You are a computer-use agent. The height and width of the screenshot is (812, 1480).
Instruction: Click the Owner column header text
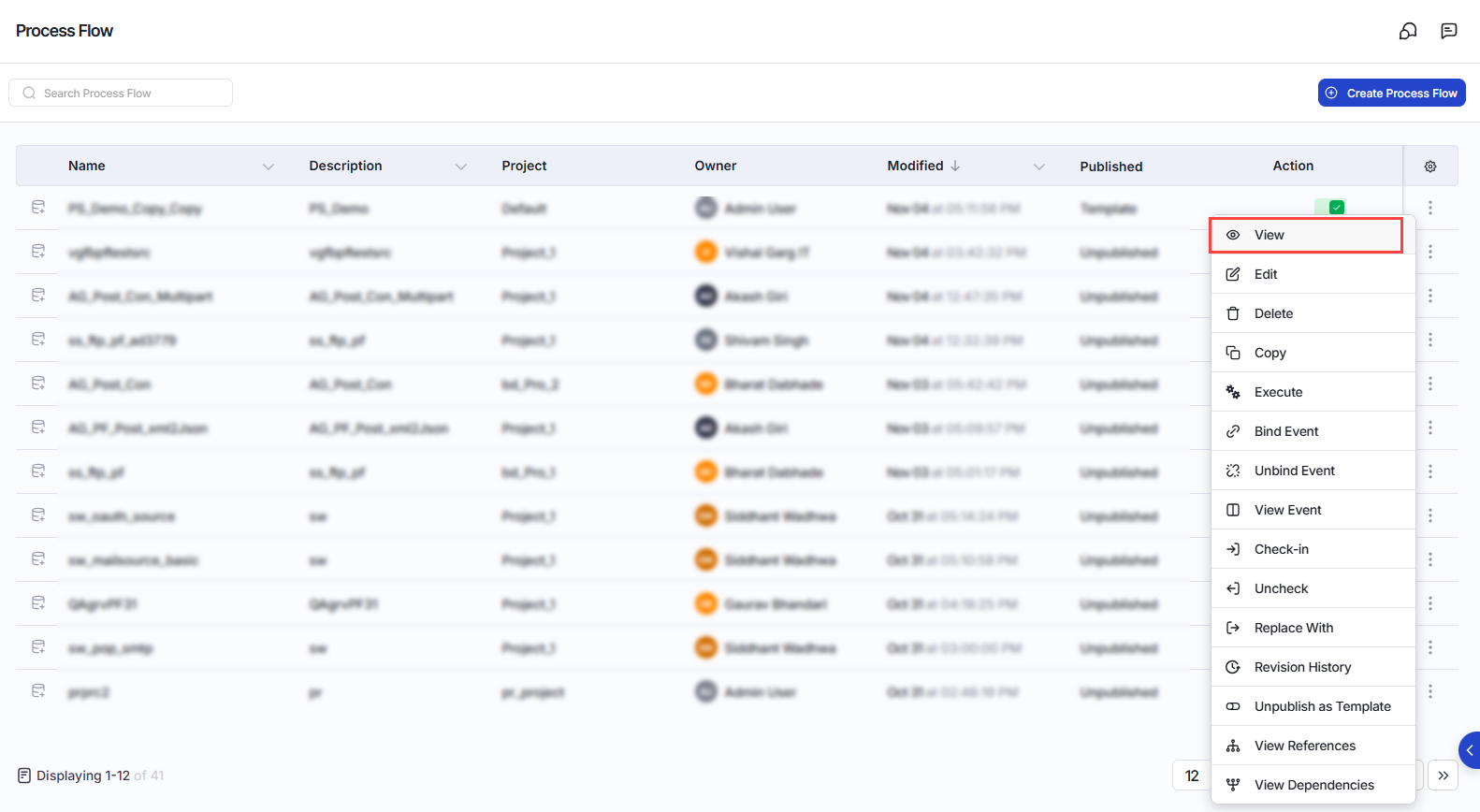point(716,166)
